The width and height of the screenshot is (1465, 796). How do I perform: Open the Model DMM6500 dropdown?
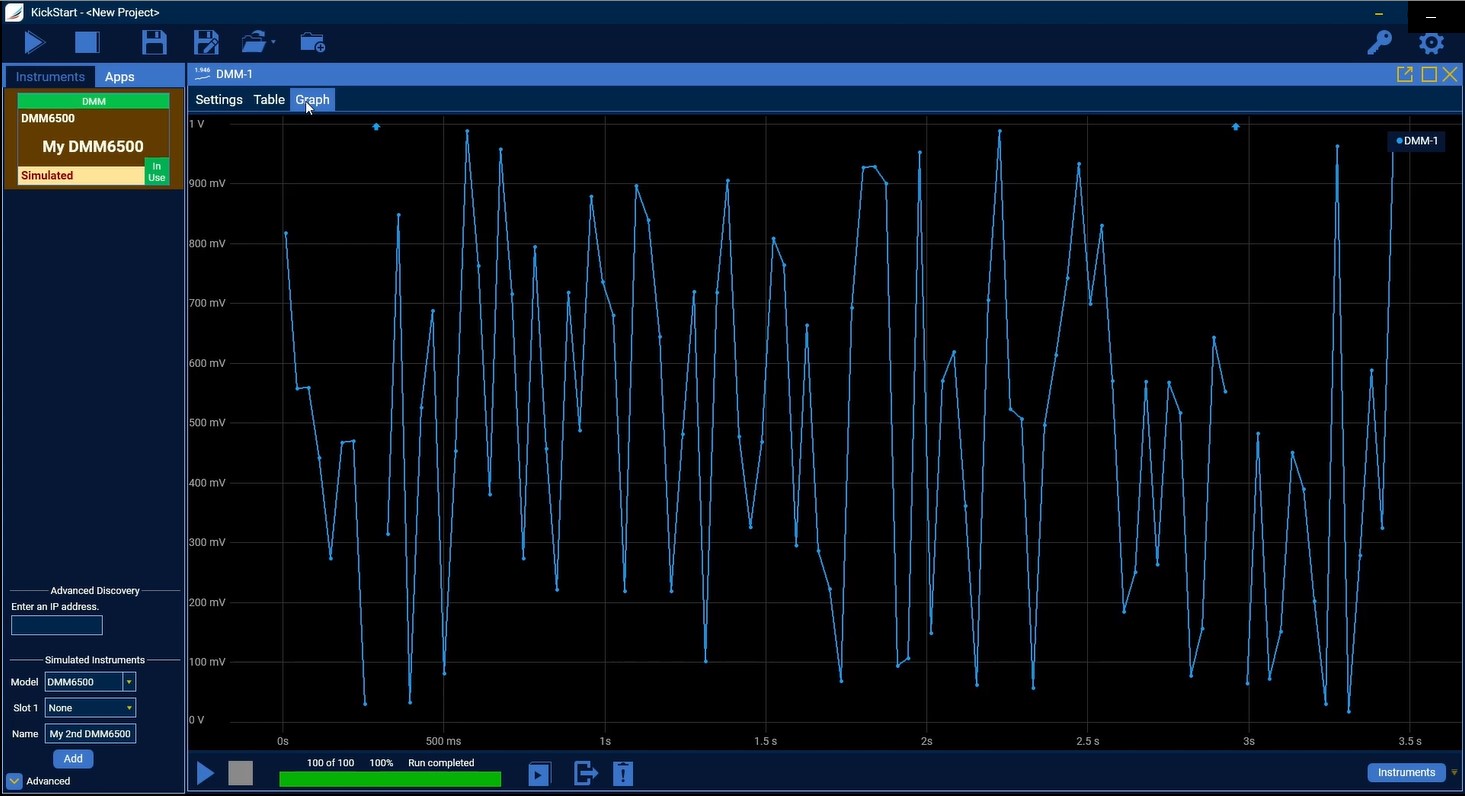pos(128,682)
